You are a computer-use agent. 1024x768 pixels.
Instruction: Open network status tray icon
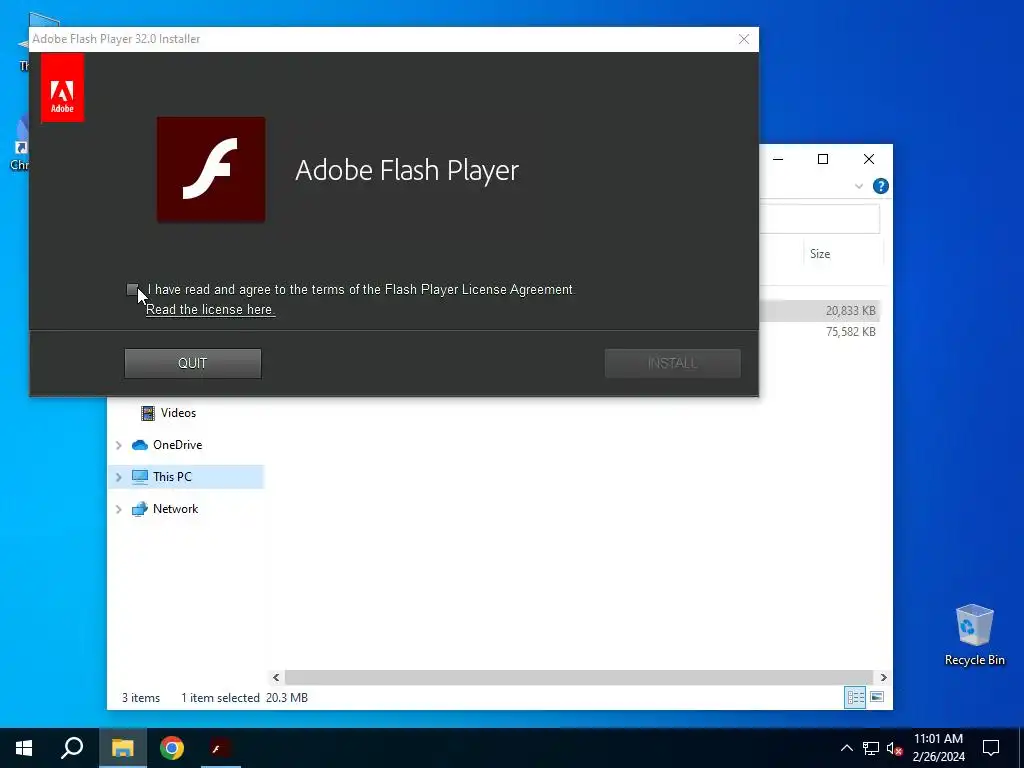(x=871, y=748)
